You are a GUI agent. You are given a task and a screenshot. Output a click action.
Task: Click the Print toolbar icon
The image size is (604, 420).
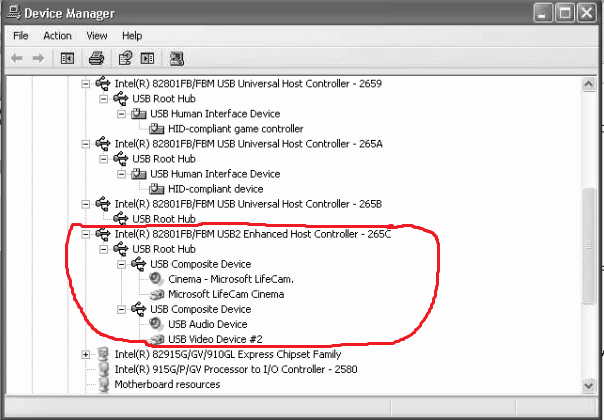click(96, 58)
